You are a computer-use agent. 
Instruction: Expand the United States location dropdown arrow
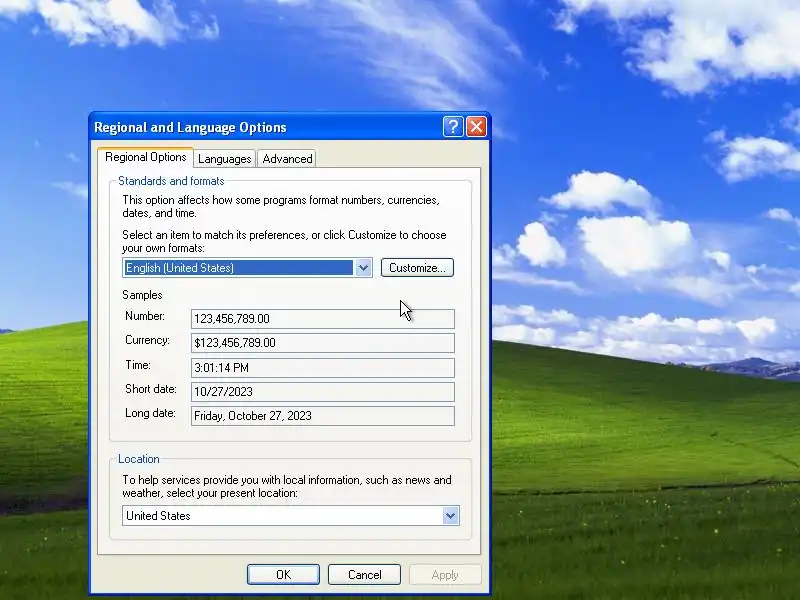tap(450, 515)
